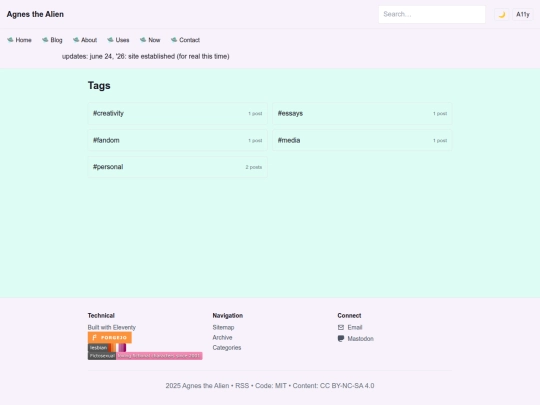Click the MIT code license link
The width and height of the screenshot is (540, 405).
click(x=281, y=386)
